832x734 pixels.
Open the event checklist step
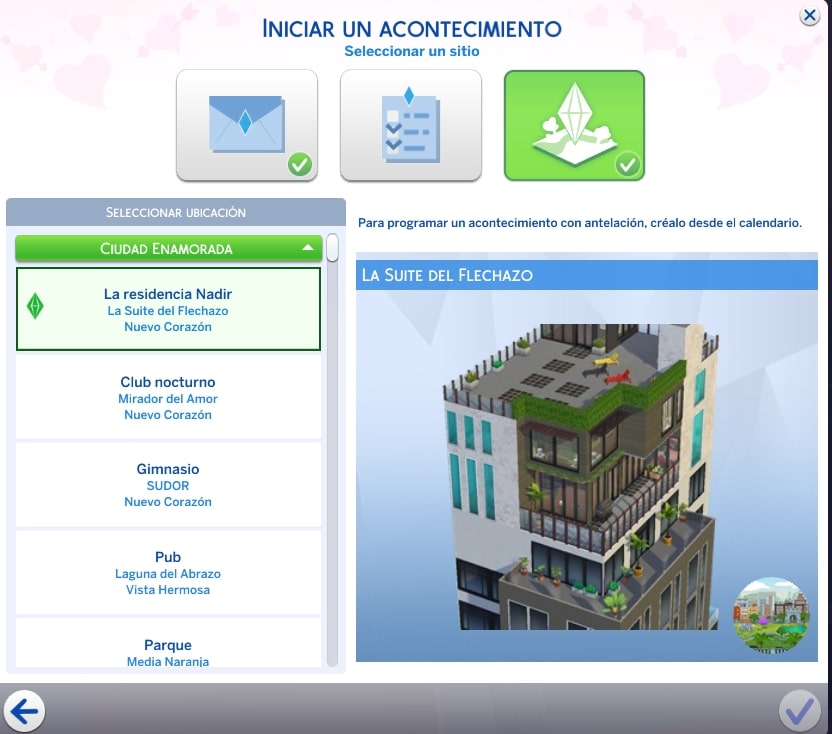click(x=411, y=125)
